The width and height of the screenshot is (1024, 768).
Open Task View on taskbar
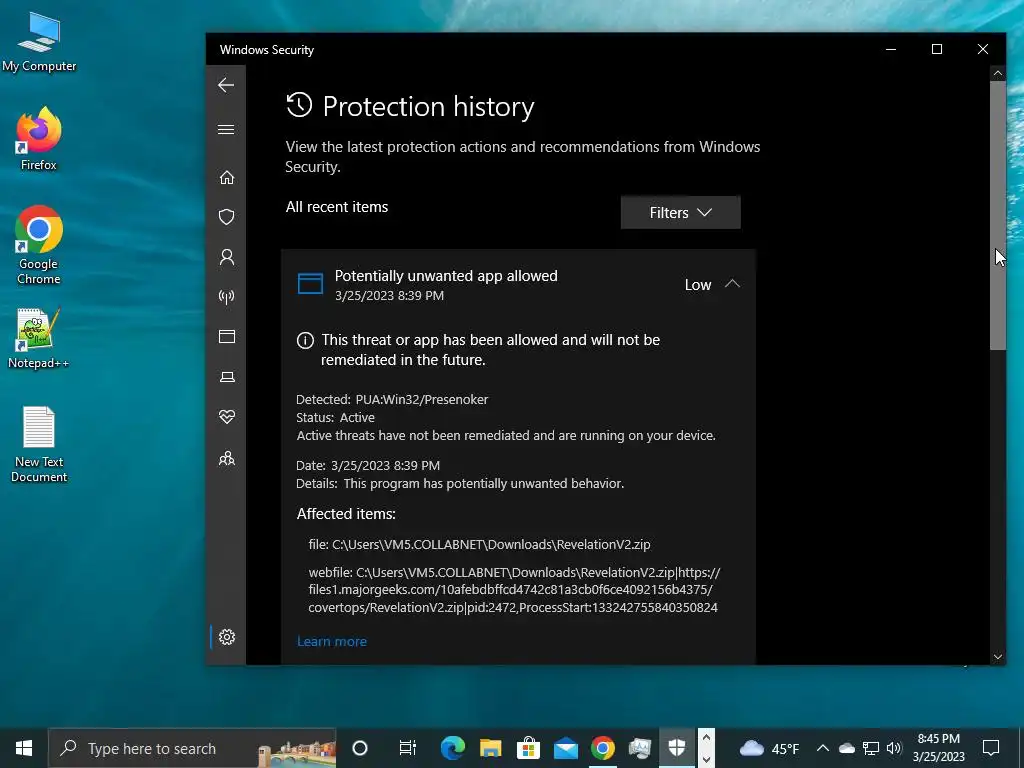click(408, 748)
